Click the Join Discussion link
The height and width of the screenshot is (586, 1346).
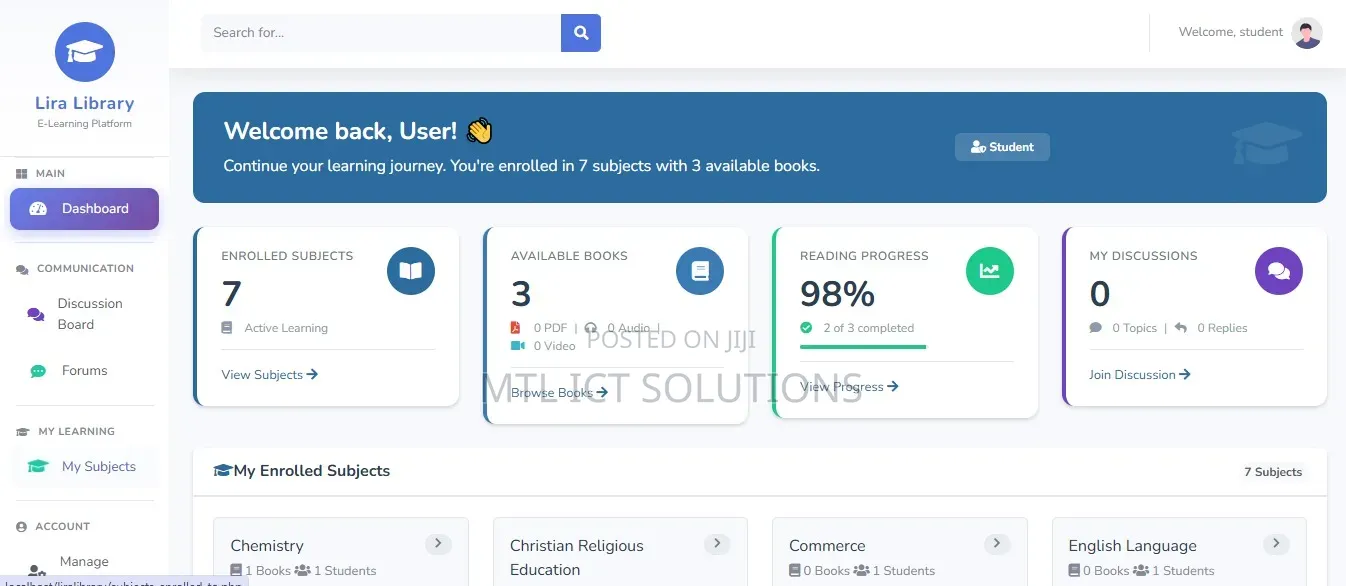point(1140,375)
